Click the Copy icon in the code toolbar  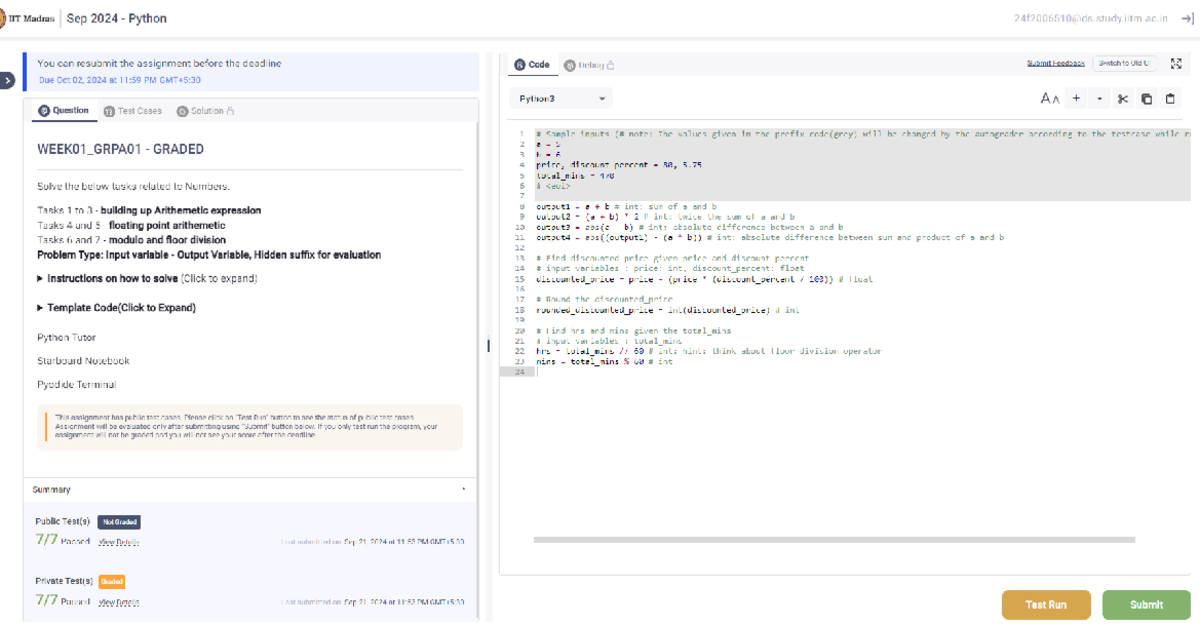(1146, 98)
